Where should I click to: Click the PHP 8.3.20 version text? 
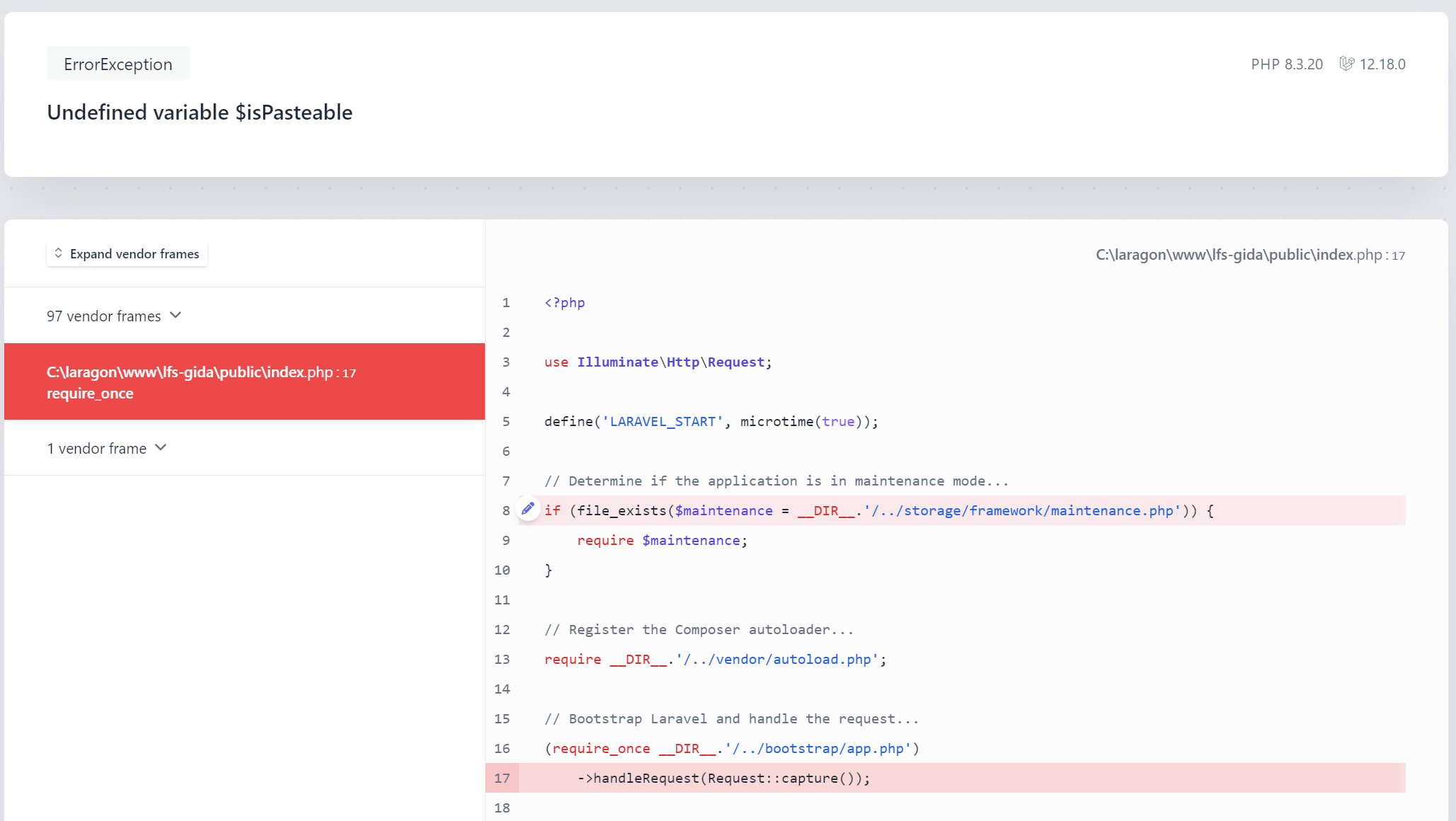pyautogui.click(x=1286, y=64)
